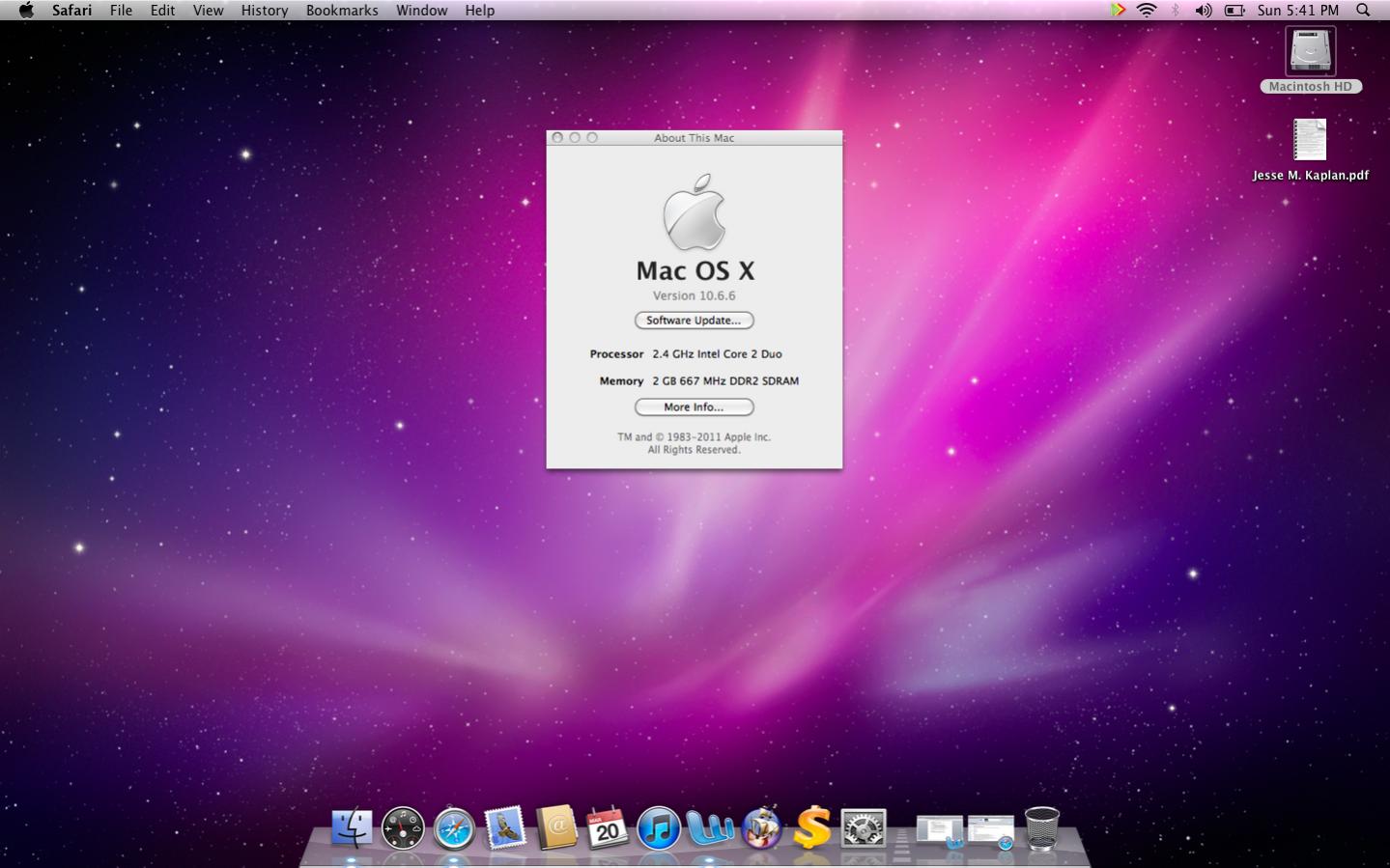Open the Apple menu
The width and height of the screenshot is (1390, 868).
click(x=26, y=10)
